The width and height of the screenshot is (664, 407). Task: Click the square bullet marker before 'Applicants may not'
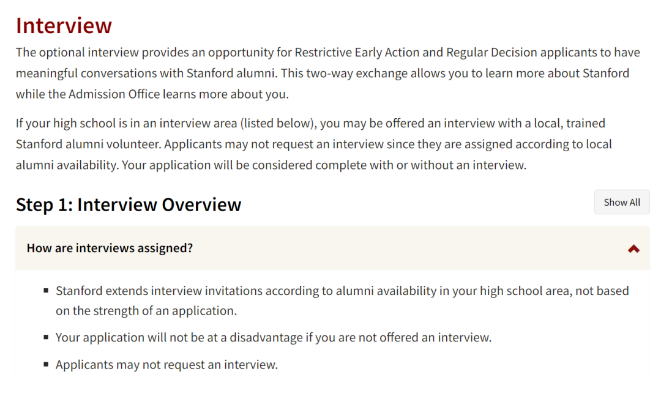46,364
